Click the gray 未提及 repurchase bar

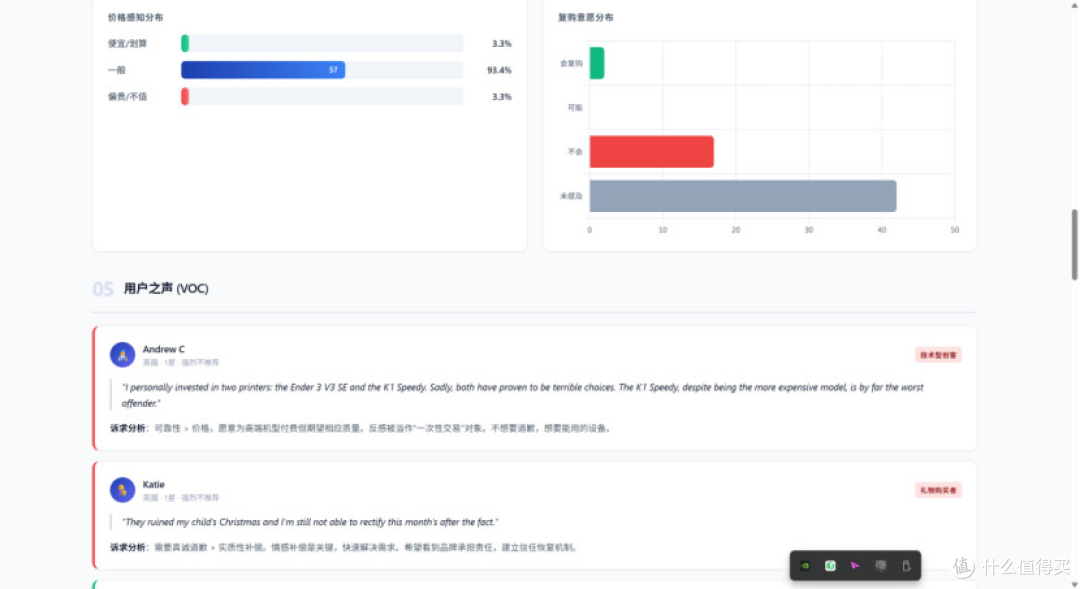(x=742, y=196)
